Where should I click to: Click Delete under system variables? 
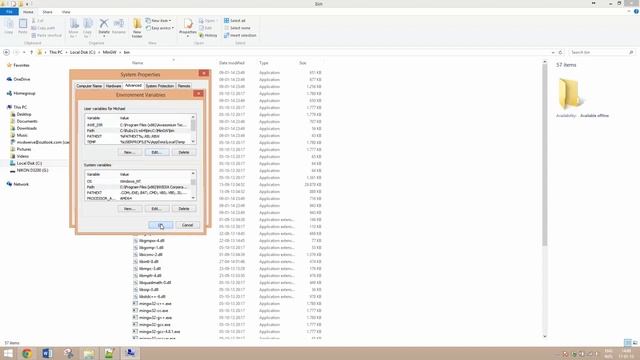184,209
